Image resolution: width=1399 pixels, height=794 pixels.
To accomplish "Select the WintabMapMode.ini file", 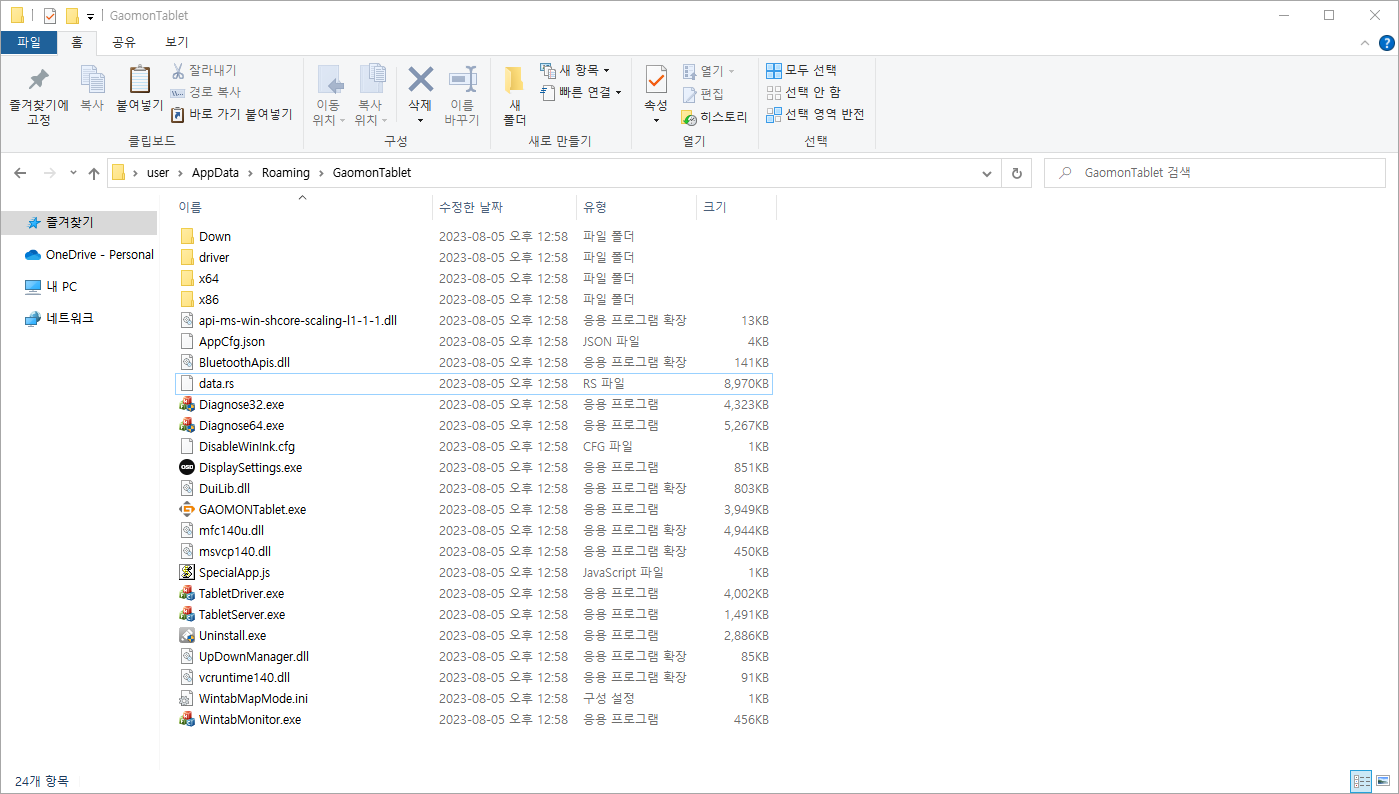I will pos(473,698).
